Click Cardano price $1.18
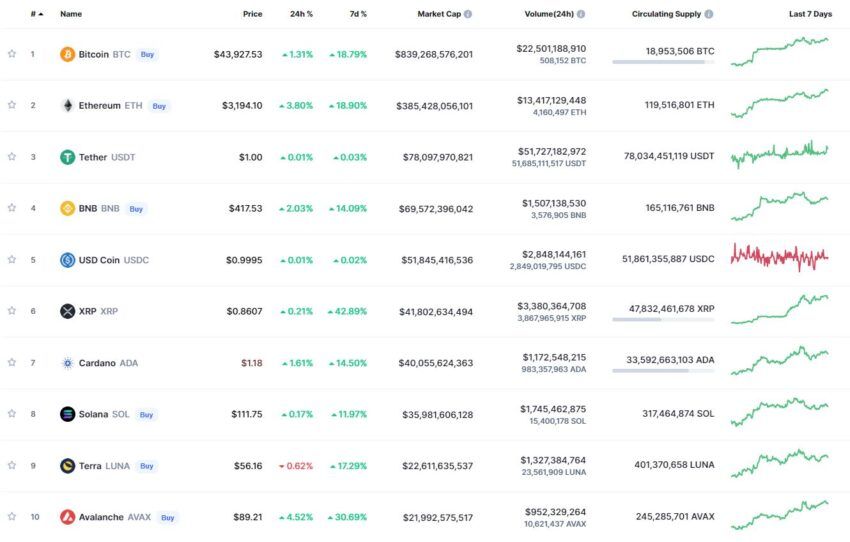 (x=252, y=363)
